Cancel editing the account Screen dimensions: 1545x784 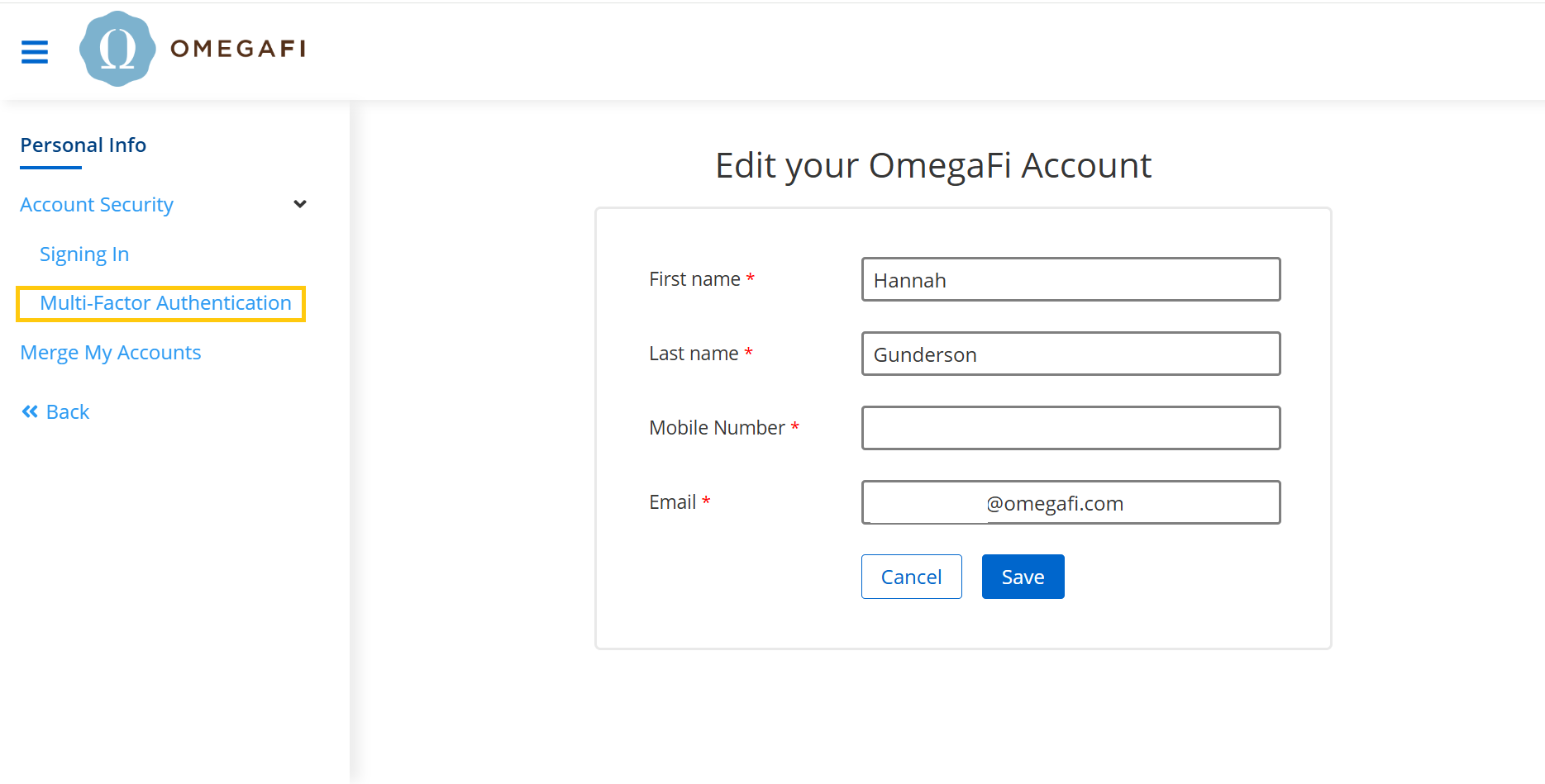coord(911,577)
